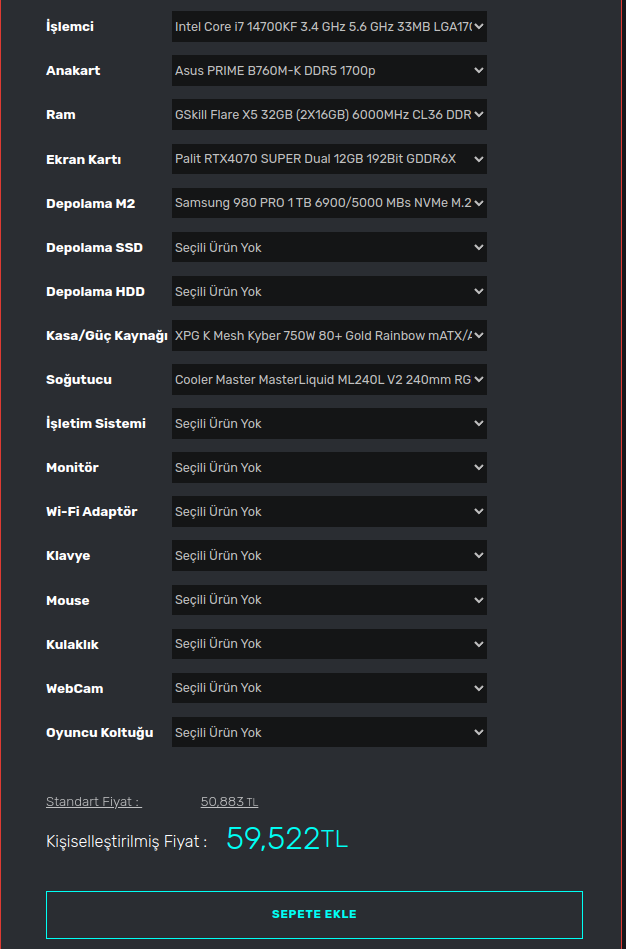Expand the Anakart motherboard dropdown

click(x=329, y=71)
